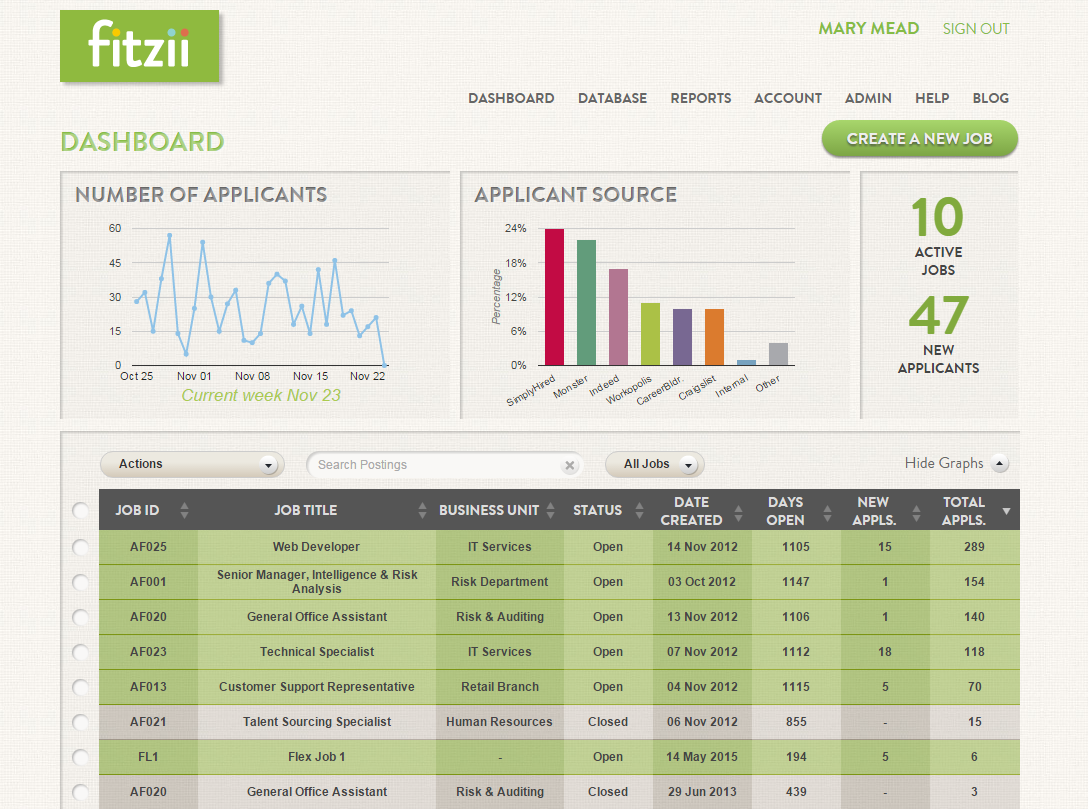Click the Retail Branch cell
Image resolution: width=1088 pixels, height=809 pixels.
(x=500, y=687)
